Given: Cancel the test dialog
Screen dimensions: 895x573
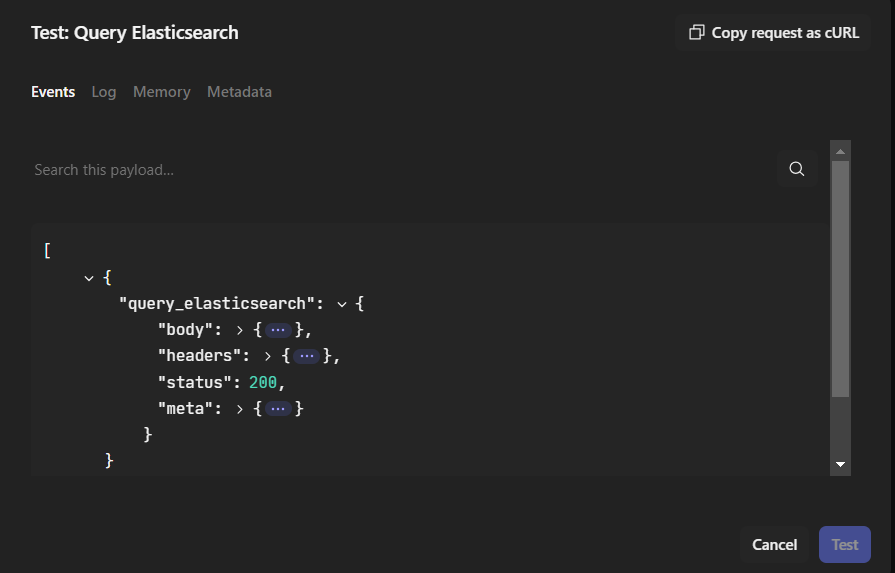Looking at the screenshot, I should coord(774,545).
